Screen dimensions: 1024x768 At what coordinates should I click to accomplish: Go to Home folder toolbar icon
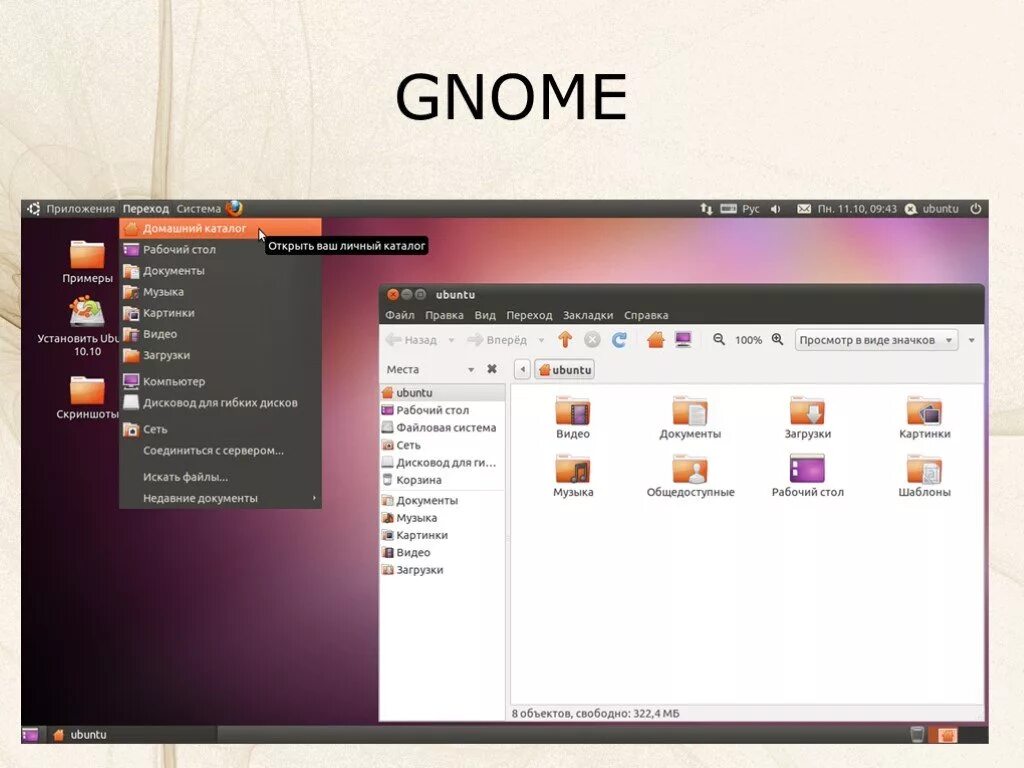pos(656,340)
